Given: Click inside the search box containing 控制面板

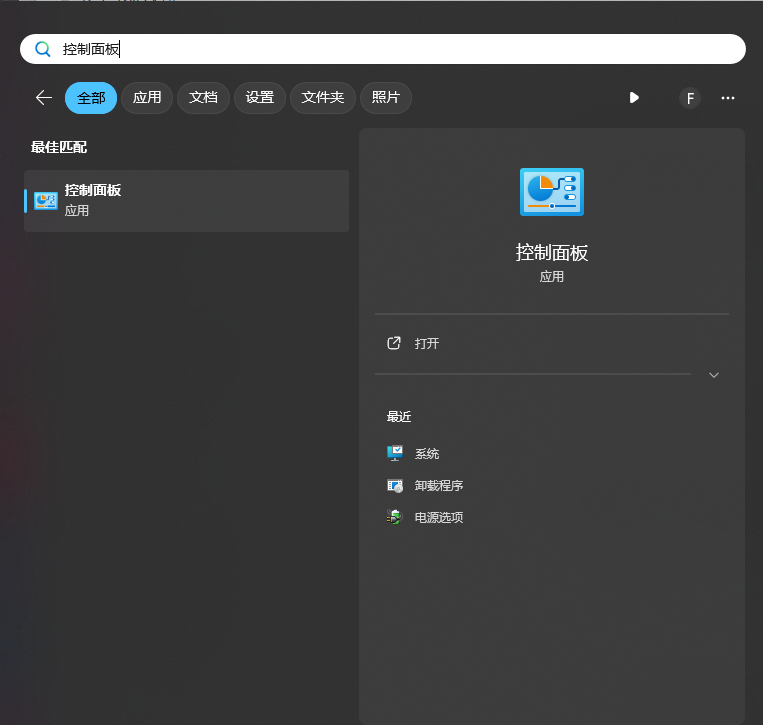Looking at the screenshot, I should coord(400,49).
